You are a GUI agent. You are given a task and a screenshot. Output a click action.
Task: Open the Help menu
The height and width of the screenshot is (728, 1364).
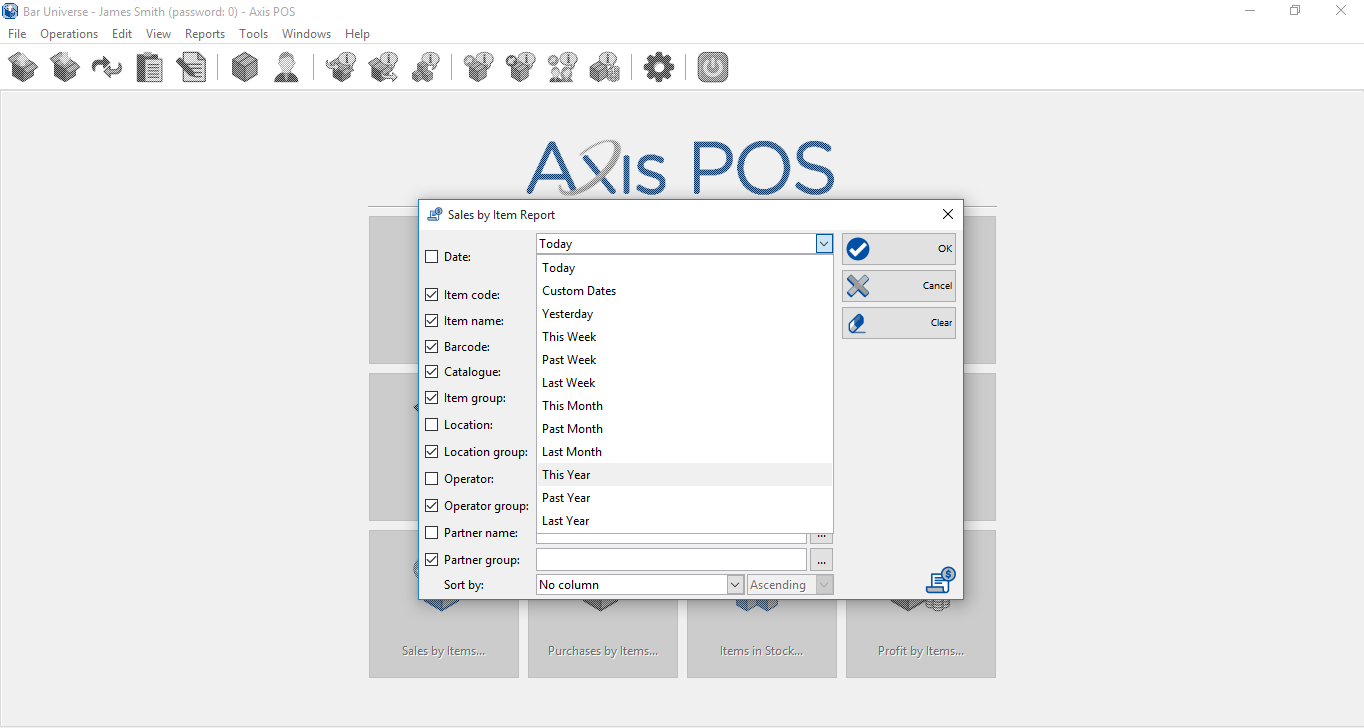pos(357,34)
